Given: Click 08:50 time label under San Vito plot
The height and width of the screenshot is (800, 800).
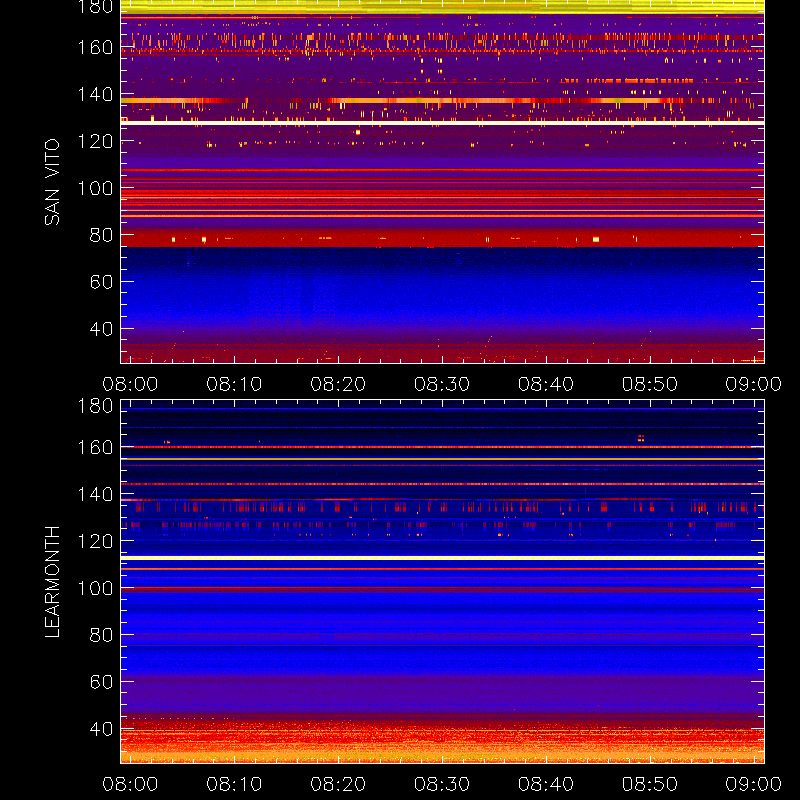Looking at the screenshot, I should 649,384.
